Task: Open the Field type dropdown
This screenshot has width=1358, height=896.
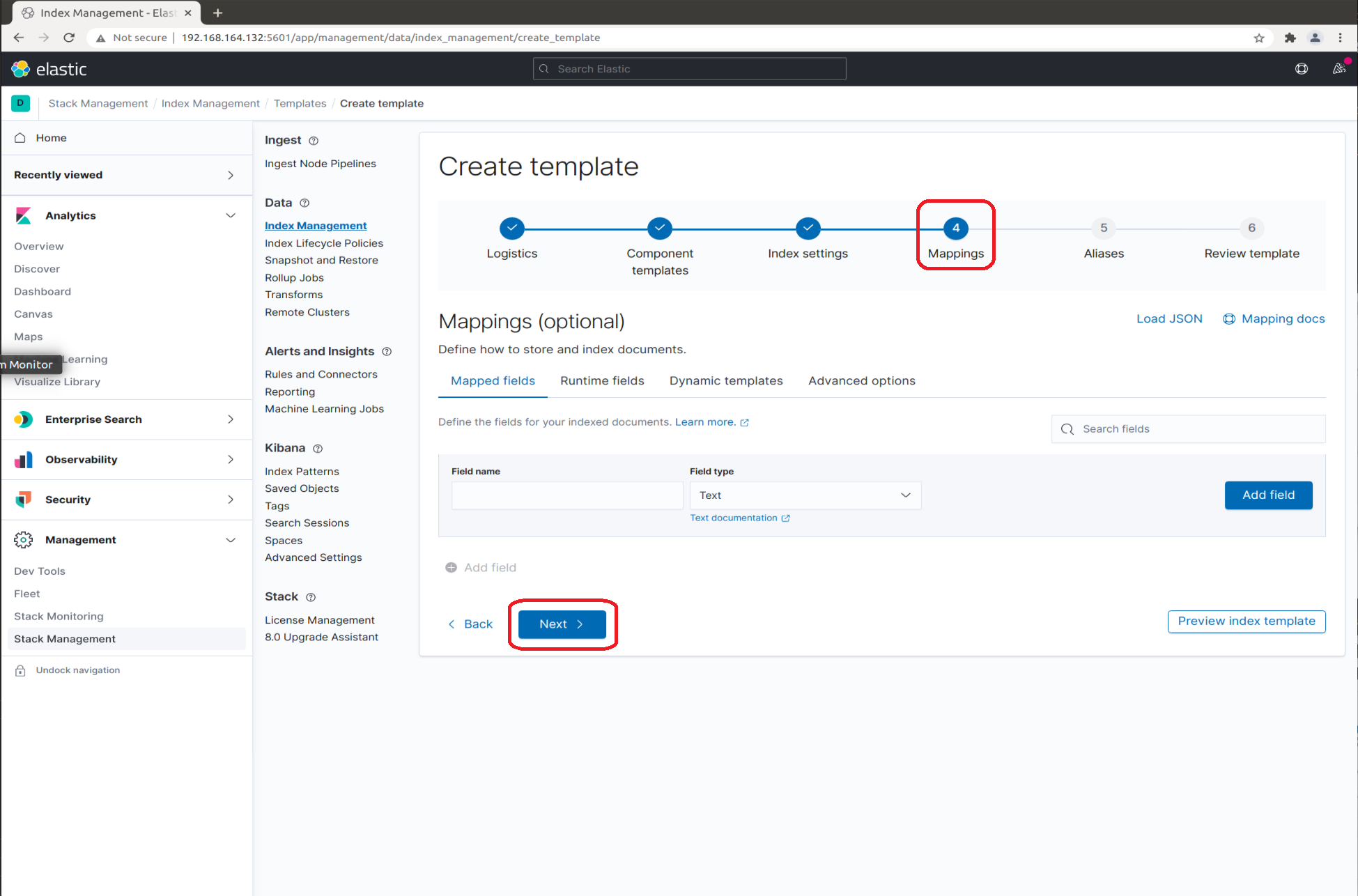Action: pyautogui.click(x=805, y=495)
